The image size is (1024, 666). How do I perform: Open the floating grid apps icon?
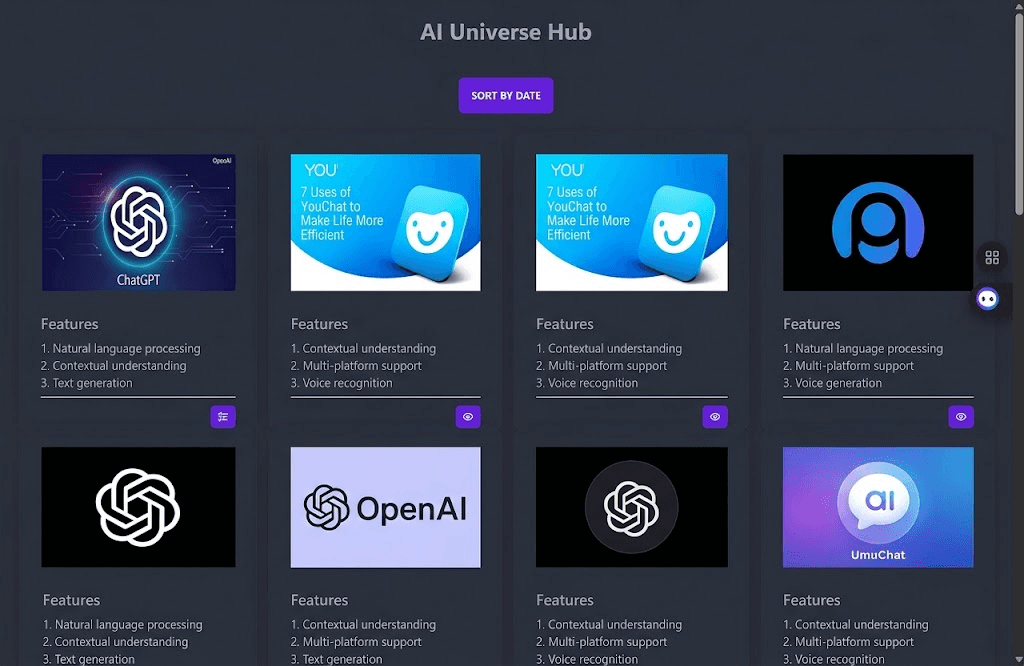[x=992, y=257]
